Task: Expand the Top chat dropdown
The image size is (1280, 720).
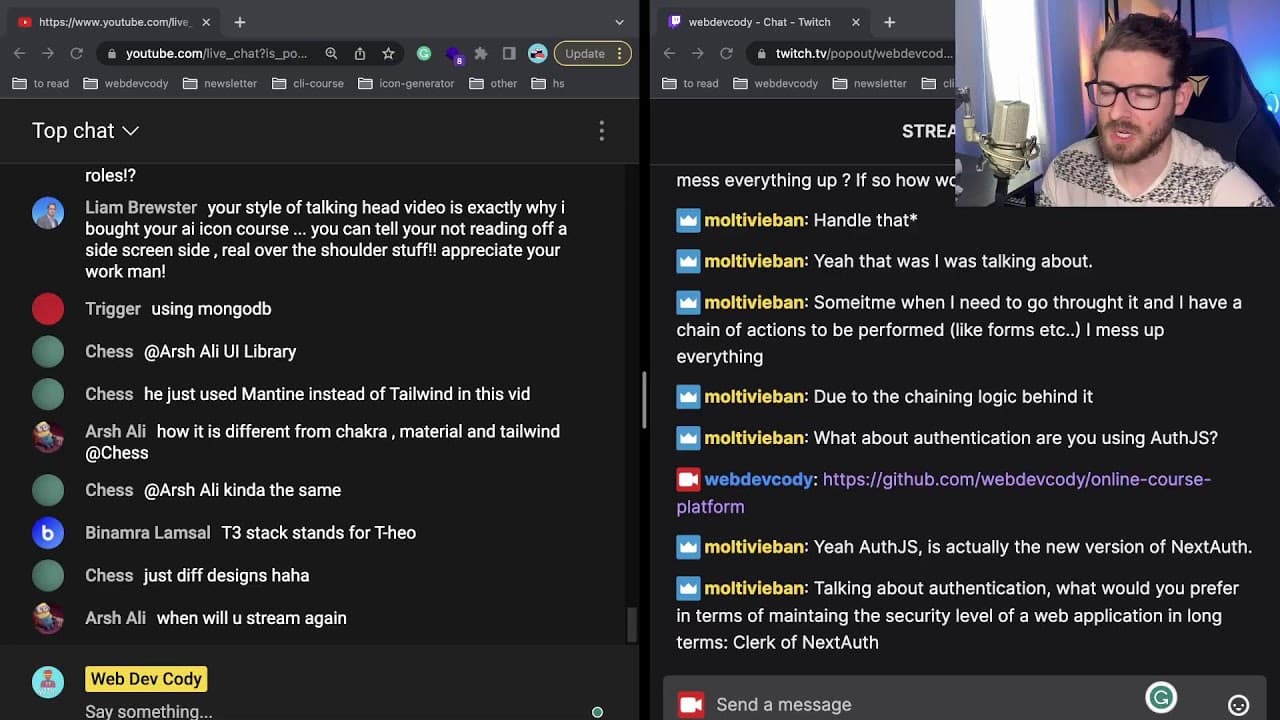Action: (x=85, y=131)
